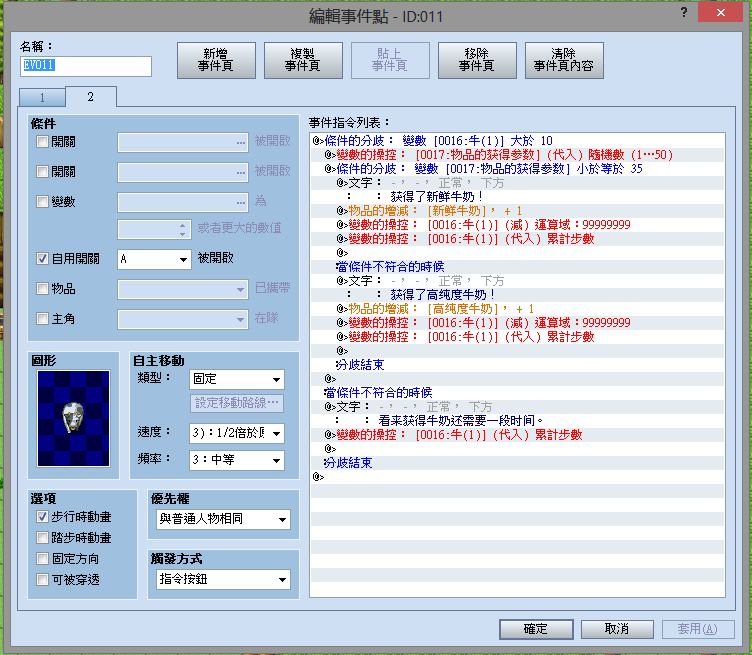Enable the 變數 condition checkbox
Screen dimensions: 752x655
(42, 201)
